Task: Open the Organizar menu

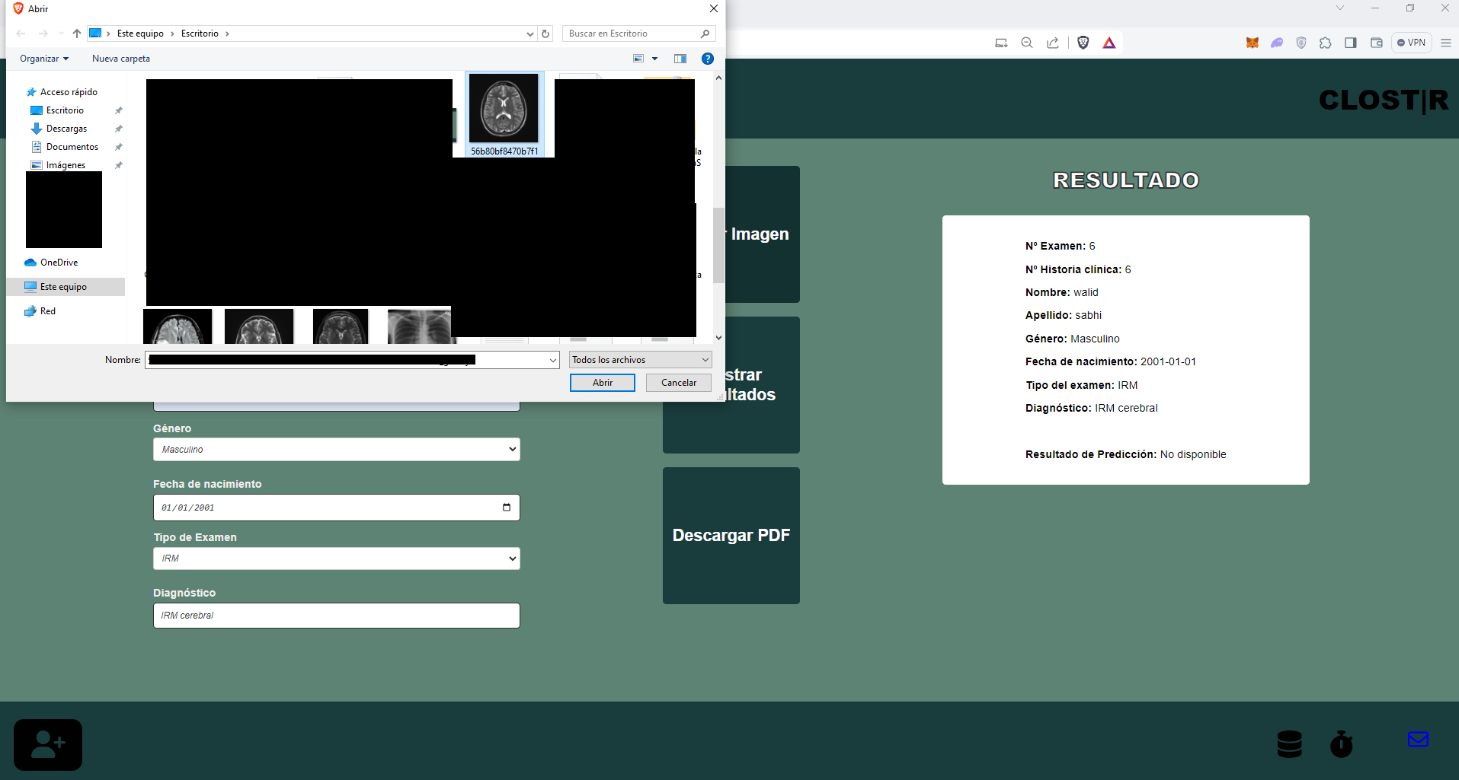Action: [43, 58]
